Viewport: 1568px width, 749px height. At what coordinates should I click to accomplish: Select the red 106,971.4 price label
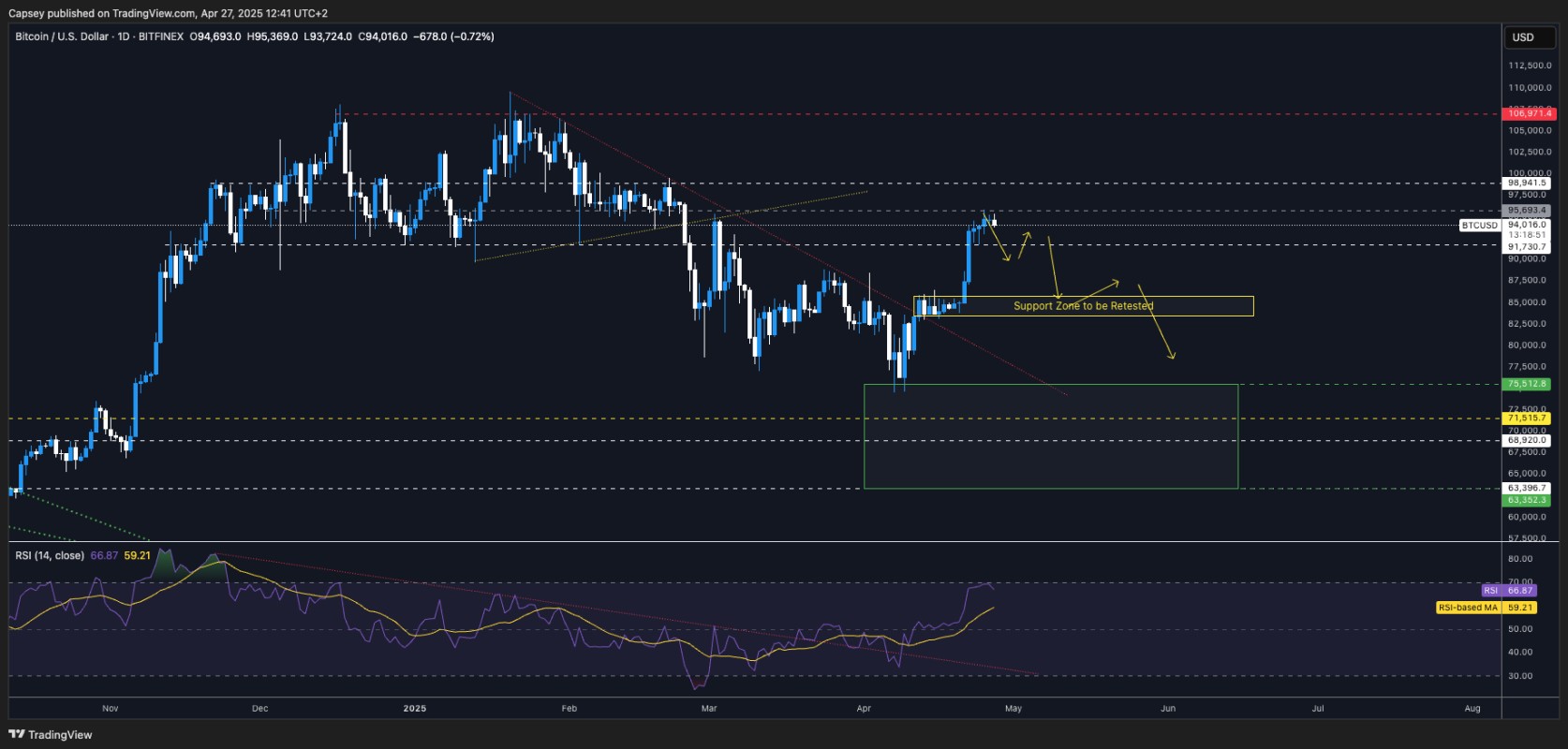(1527, 113)
